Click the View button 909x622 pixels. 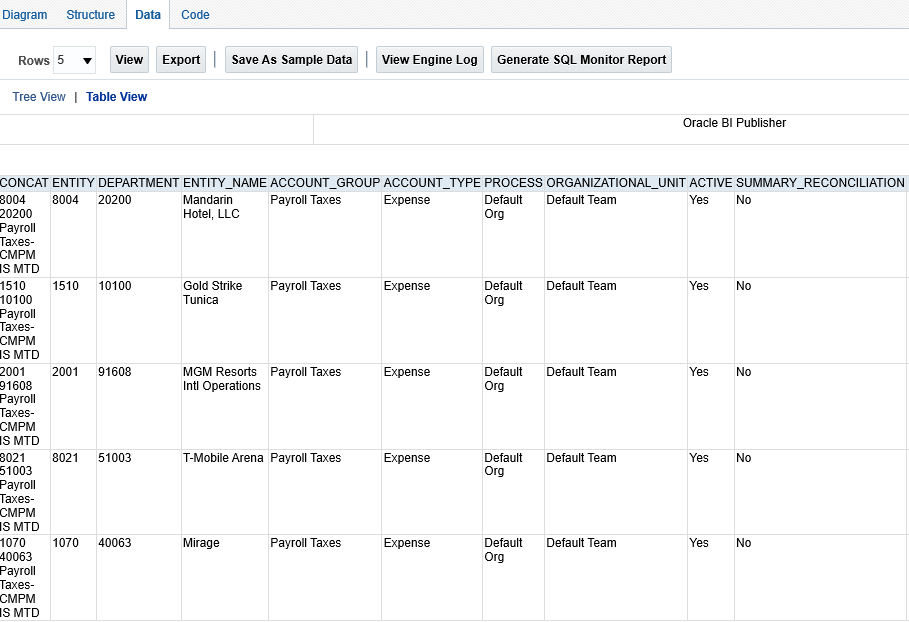[x=129, y=60]
